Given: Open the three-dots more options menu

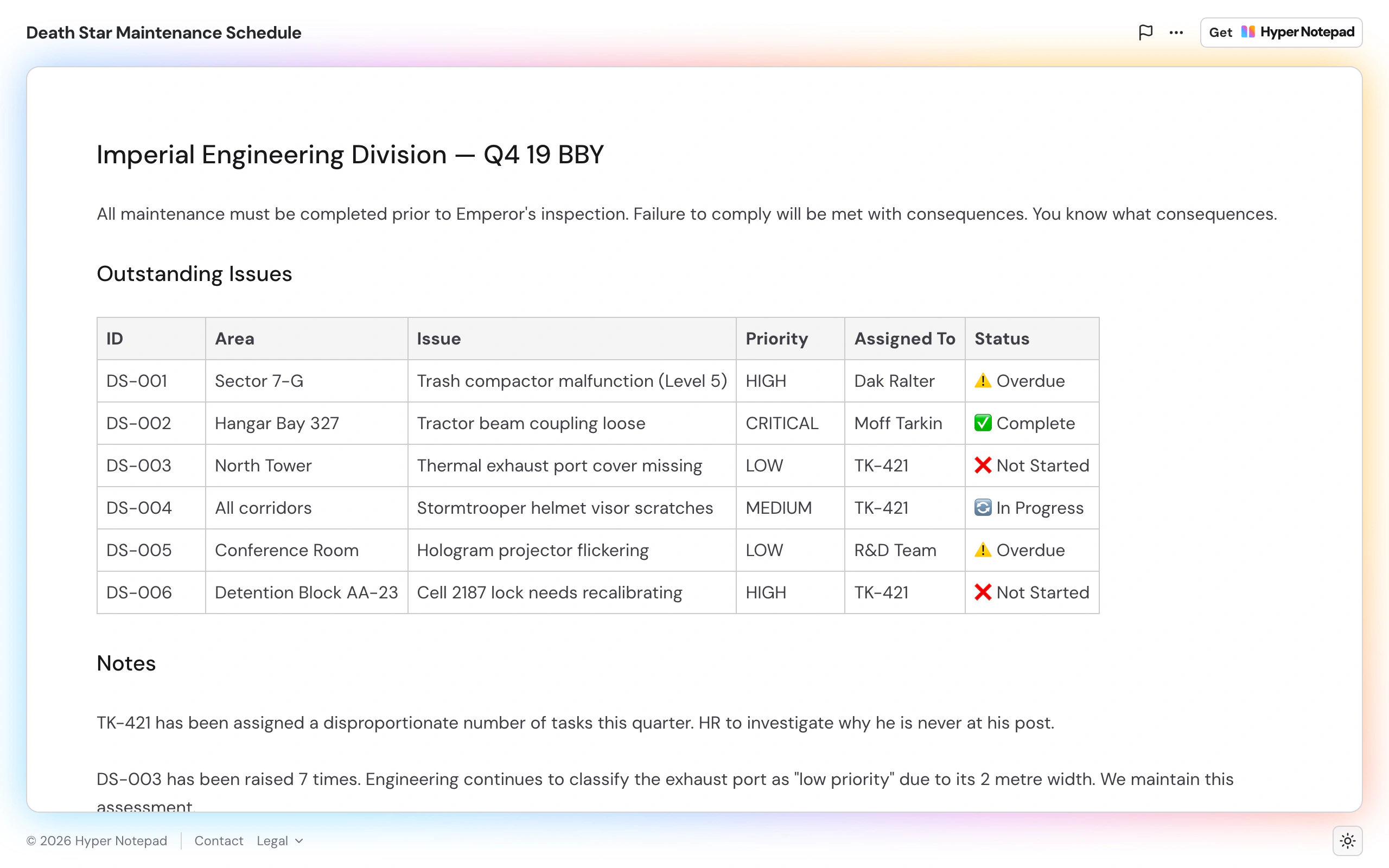Looking at the screenshot, I should tap(1176, 32).
